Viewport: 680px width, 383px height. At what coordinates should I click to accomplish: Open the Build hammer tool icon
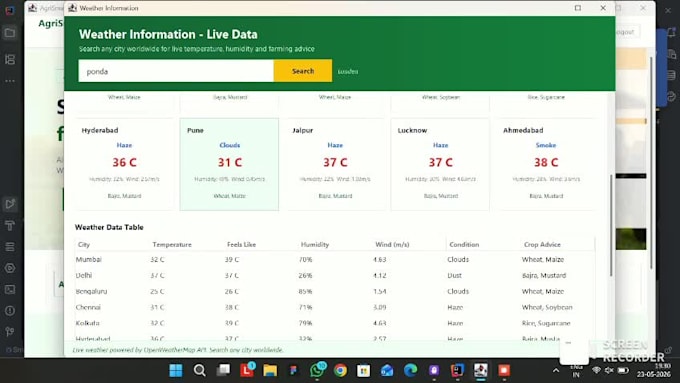[10, 225]
